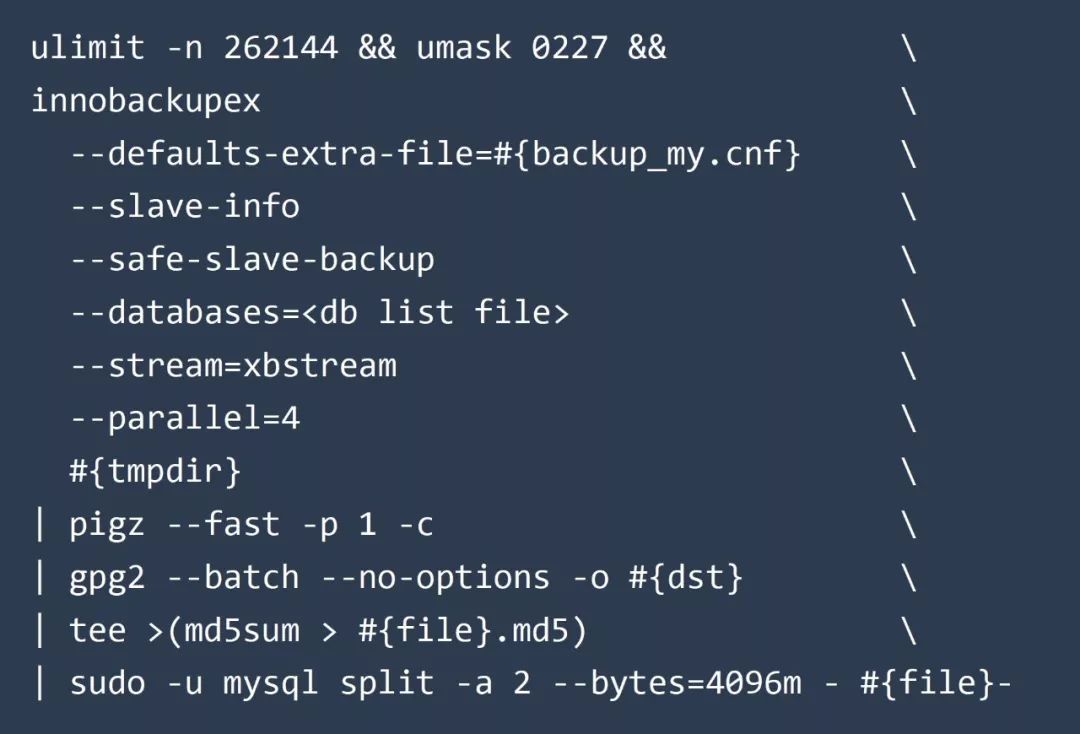Click the --safe-slave-backup option
The width and height of the screenshot is (1080, 734).
tap(253, 260)
